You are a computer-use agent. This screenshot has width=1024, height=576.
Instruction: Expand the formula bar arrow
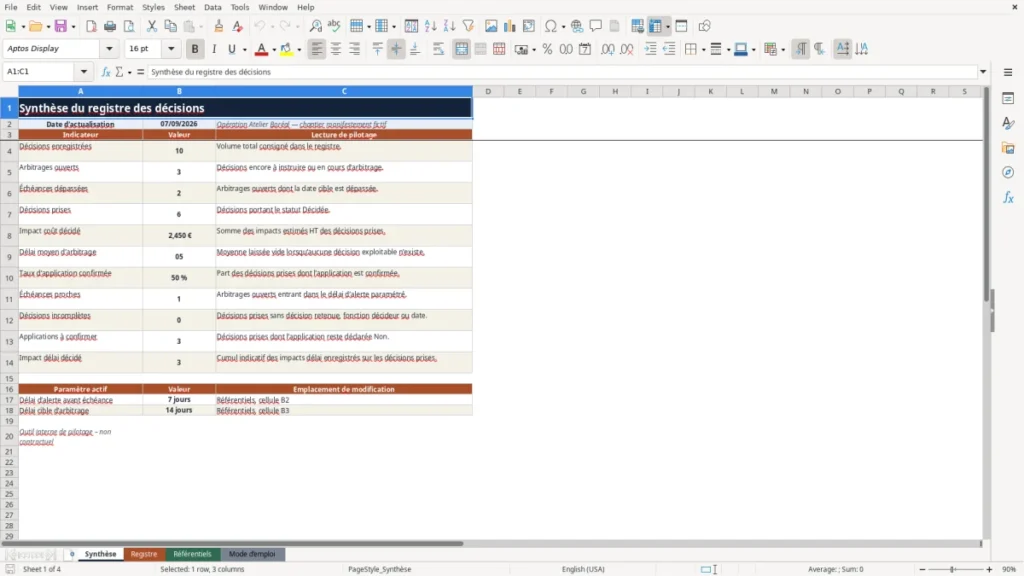983,72
